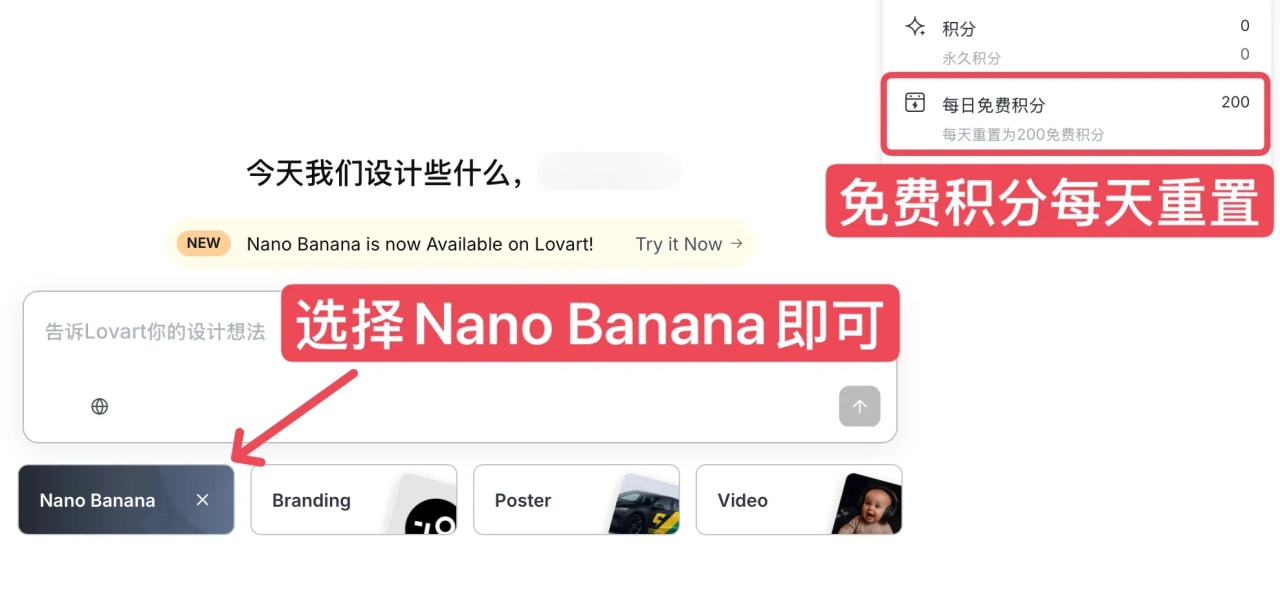Click the arrow after Try it Now
The height and width of the screenshot is (598, 1280).
click(x=737, y=243)
